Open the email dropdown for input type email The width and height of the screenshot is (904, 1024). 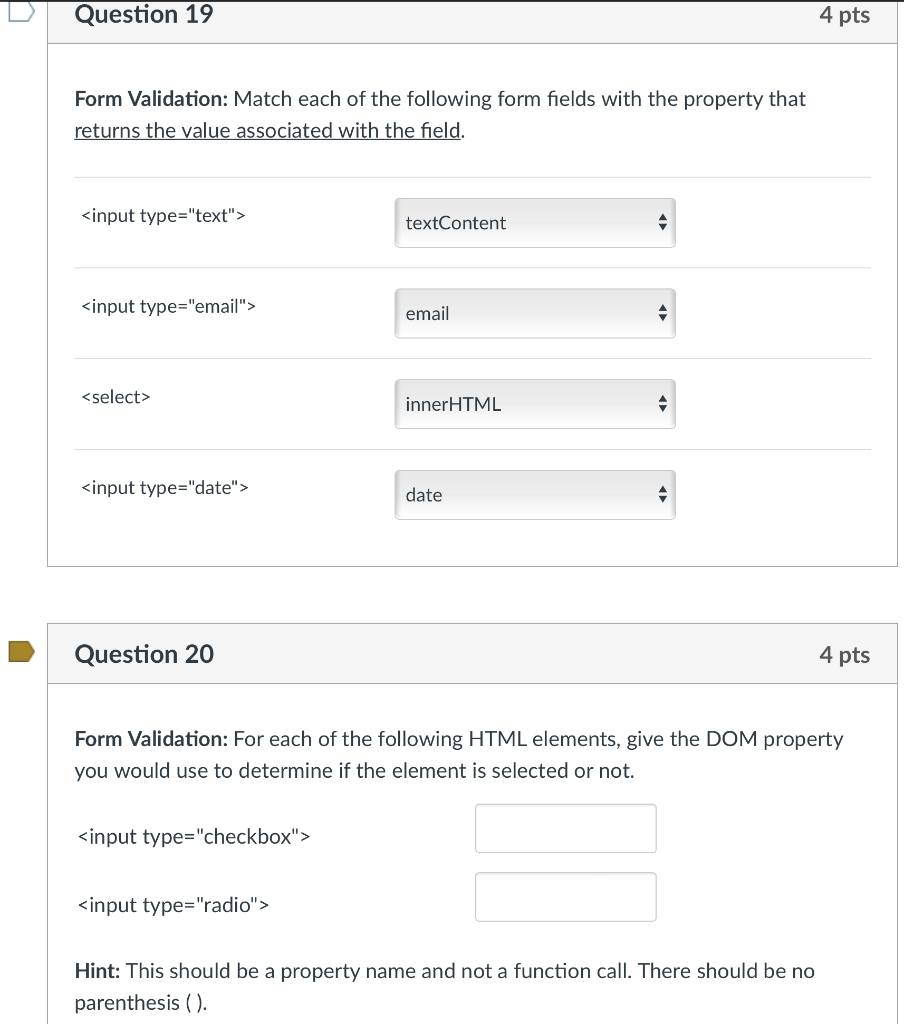[x=535, y=313]
